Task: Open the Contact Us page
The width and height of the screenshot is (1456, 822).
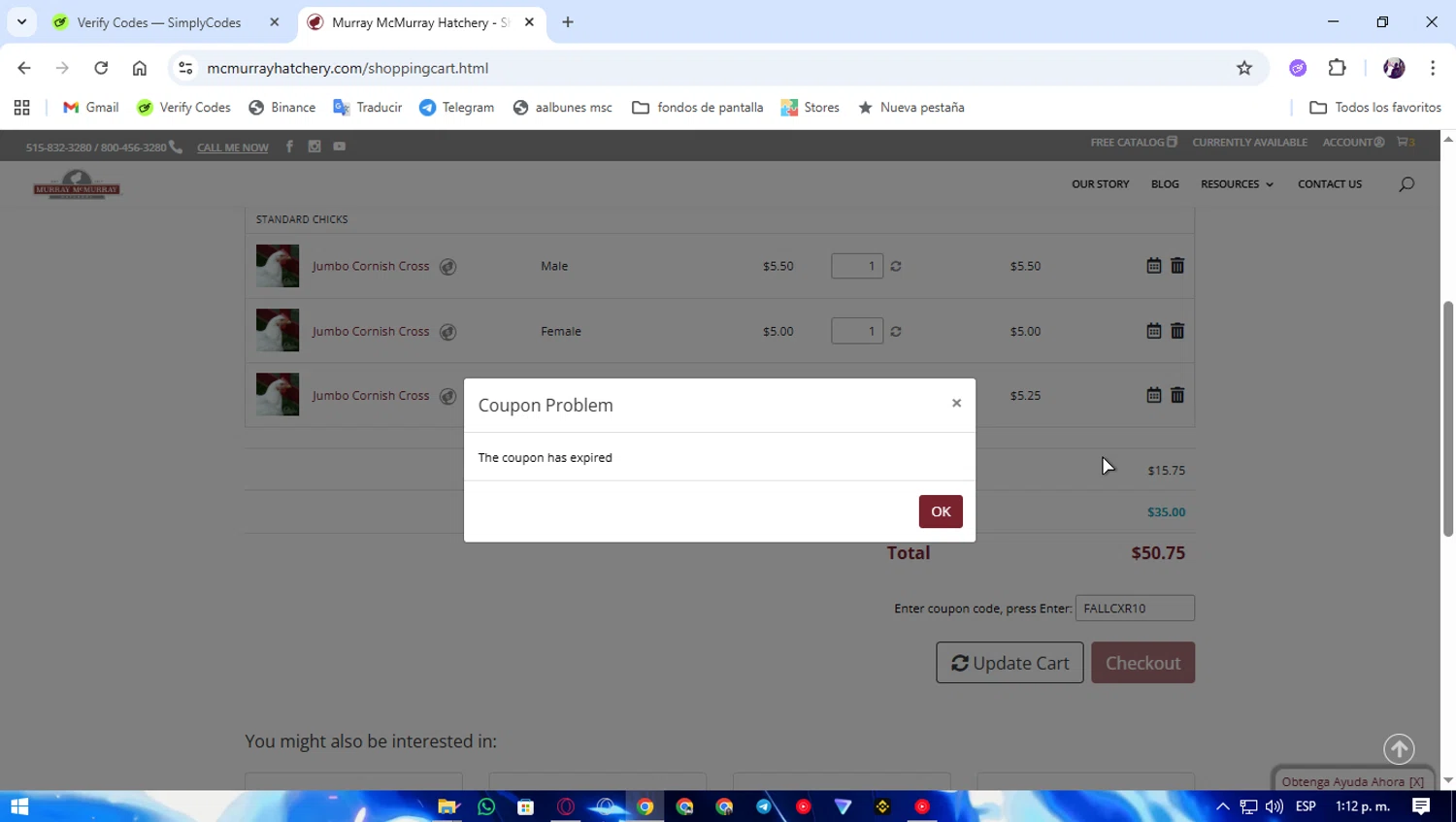Action: click(x=1330, y=184)
